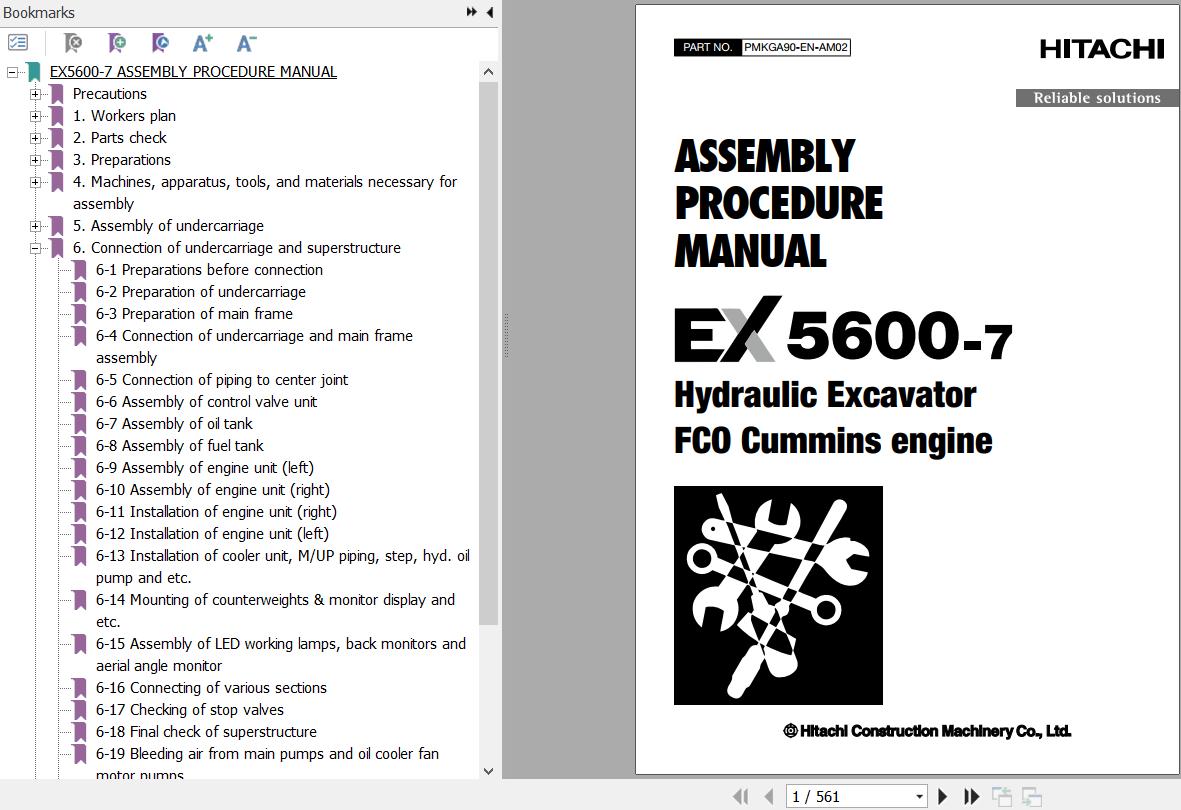This screenshot has height=810, width=1181.
Task: Click bookmark icon beside 6-17 Checking of stop valves
Action: click(x=80, y=710)
